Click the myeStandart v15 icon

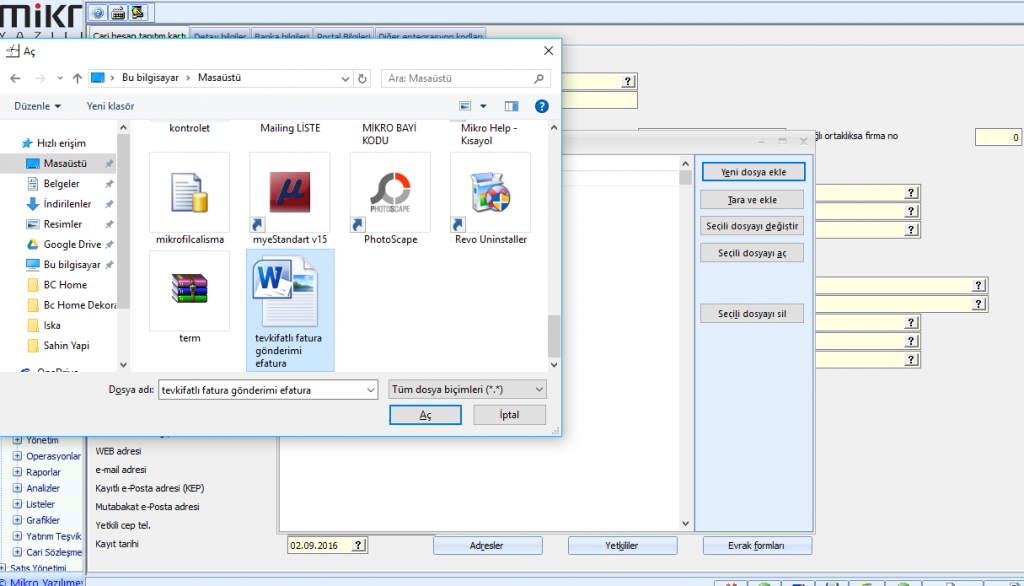289,192
